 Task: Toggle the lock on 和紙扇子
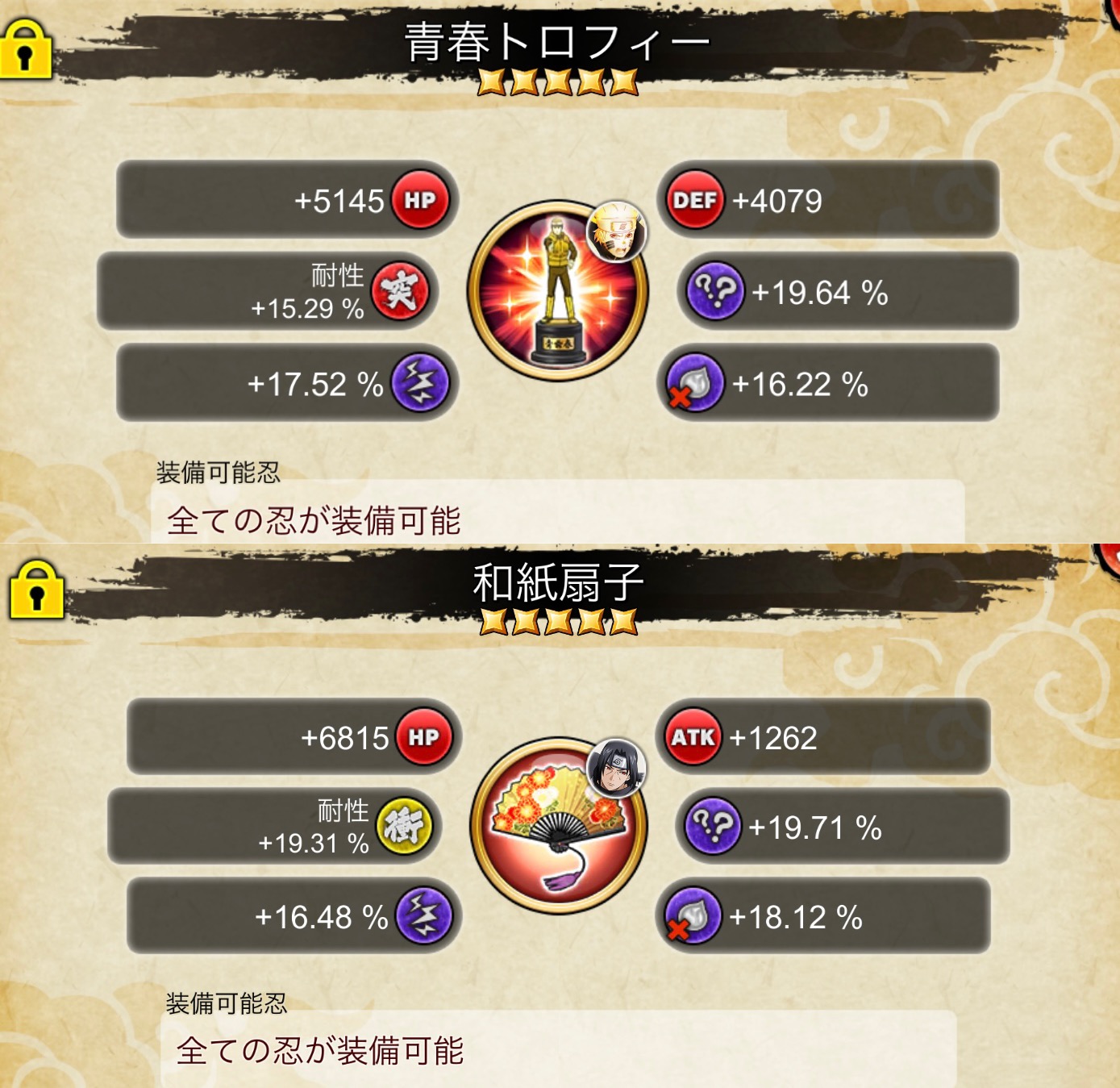click(36, 590)
